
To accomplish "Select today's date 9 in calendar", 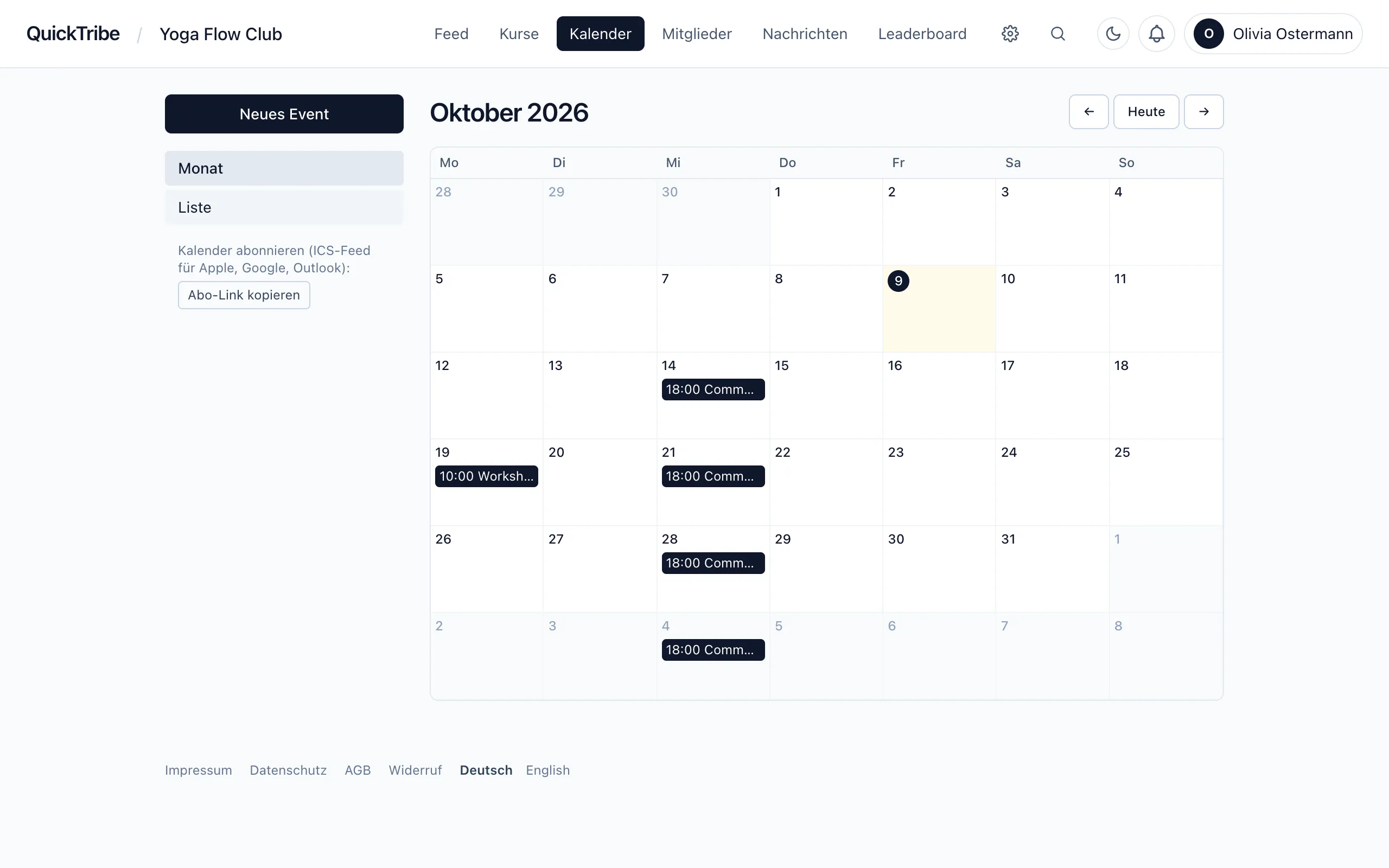I will click(x=897, y=280).
